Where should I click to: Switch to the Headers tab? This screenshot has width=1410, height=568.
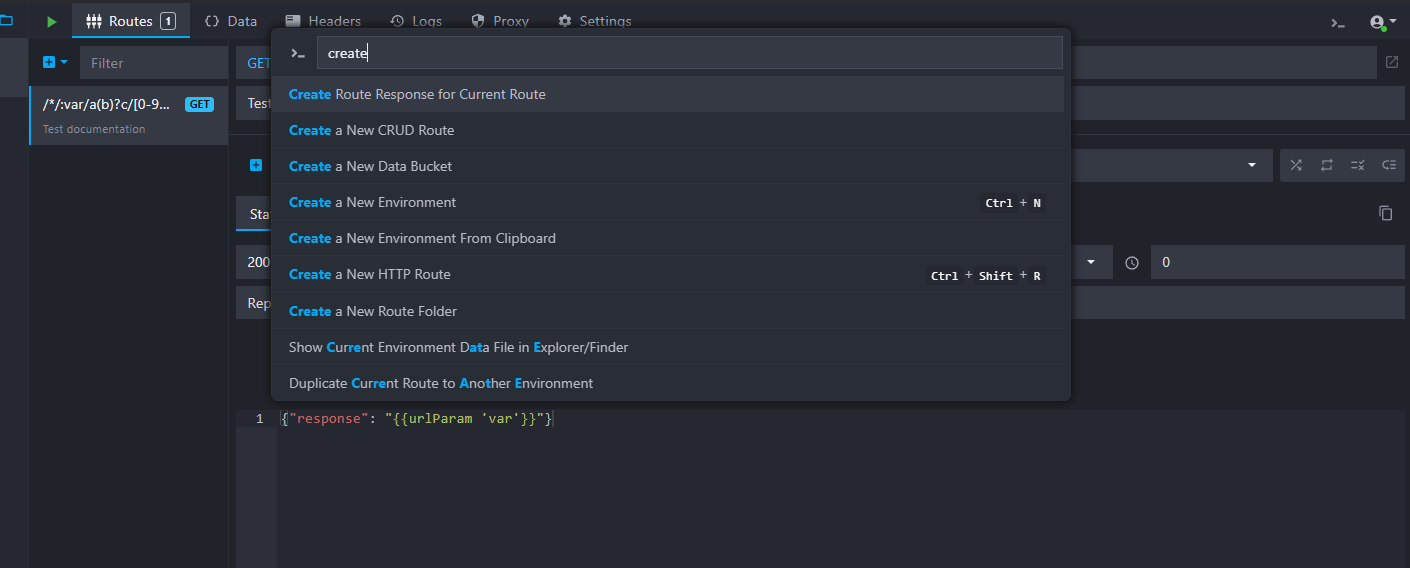[323, 21]
